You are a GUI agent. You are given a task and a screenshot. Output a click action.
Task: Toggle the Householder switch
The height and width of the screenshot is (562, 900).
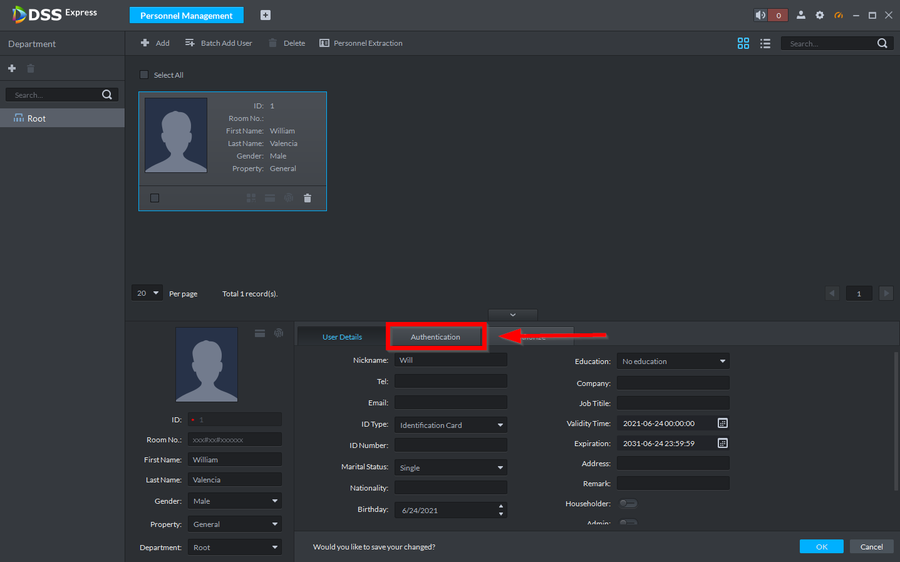tap(628, 504)
